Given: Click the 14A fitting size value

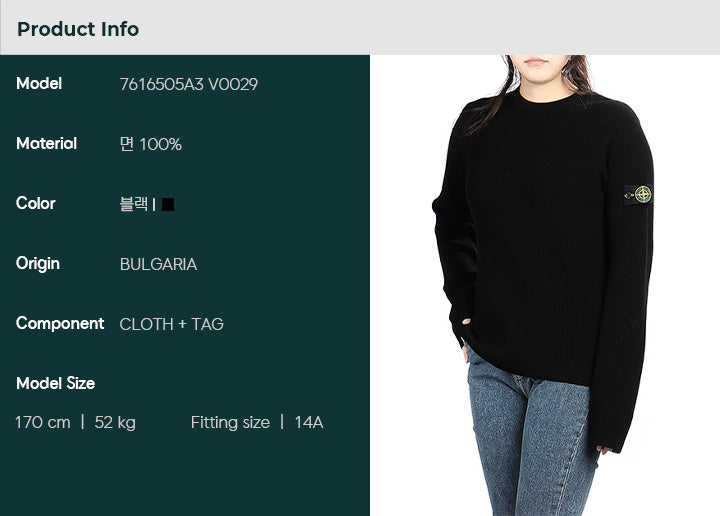Looking at the screenshot, I should pyautogui.click(x=309, y=422).
